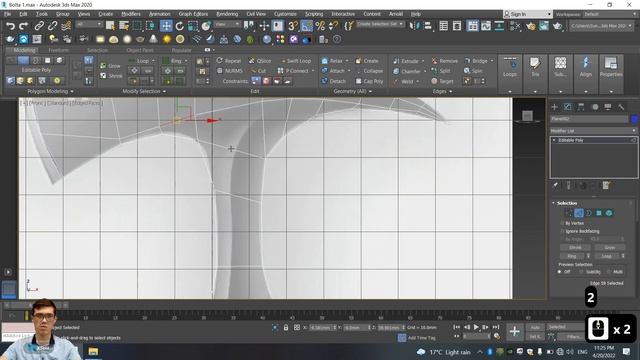The width and height of the screenshot is (640, 360).
Task: Open the Curve Editor icon
Action: 486,26
